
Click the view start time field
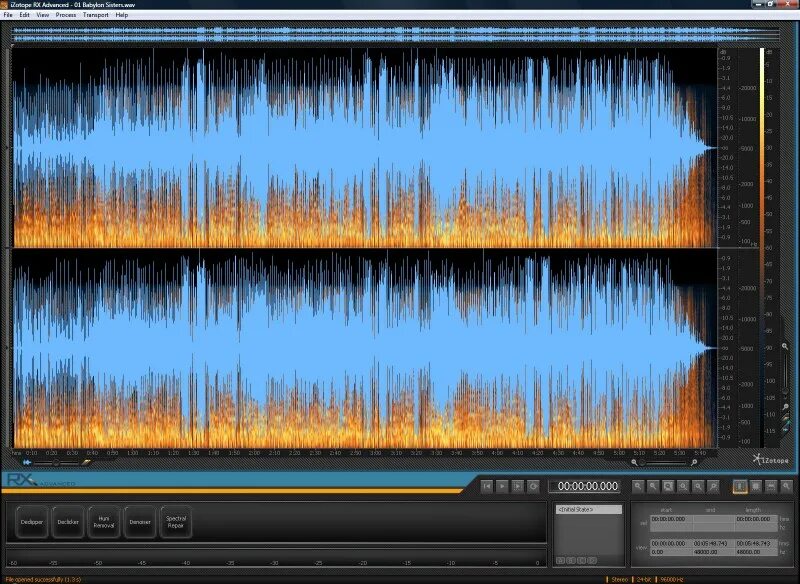point(671,544)
